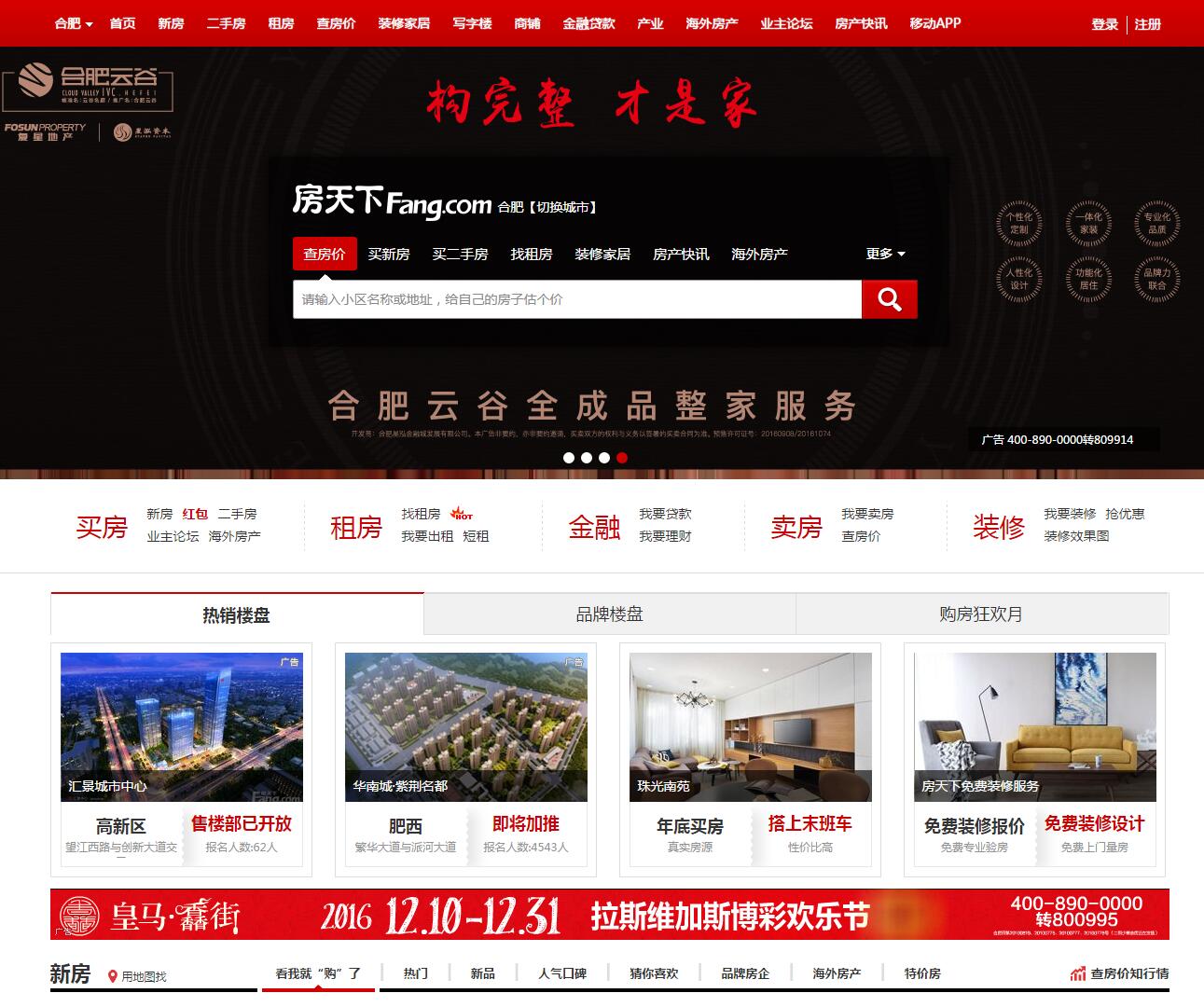Open 租房 in top navigation
The height and width of the screenshot is (1007, 1204).
(x=281, y=23)
